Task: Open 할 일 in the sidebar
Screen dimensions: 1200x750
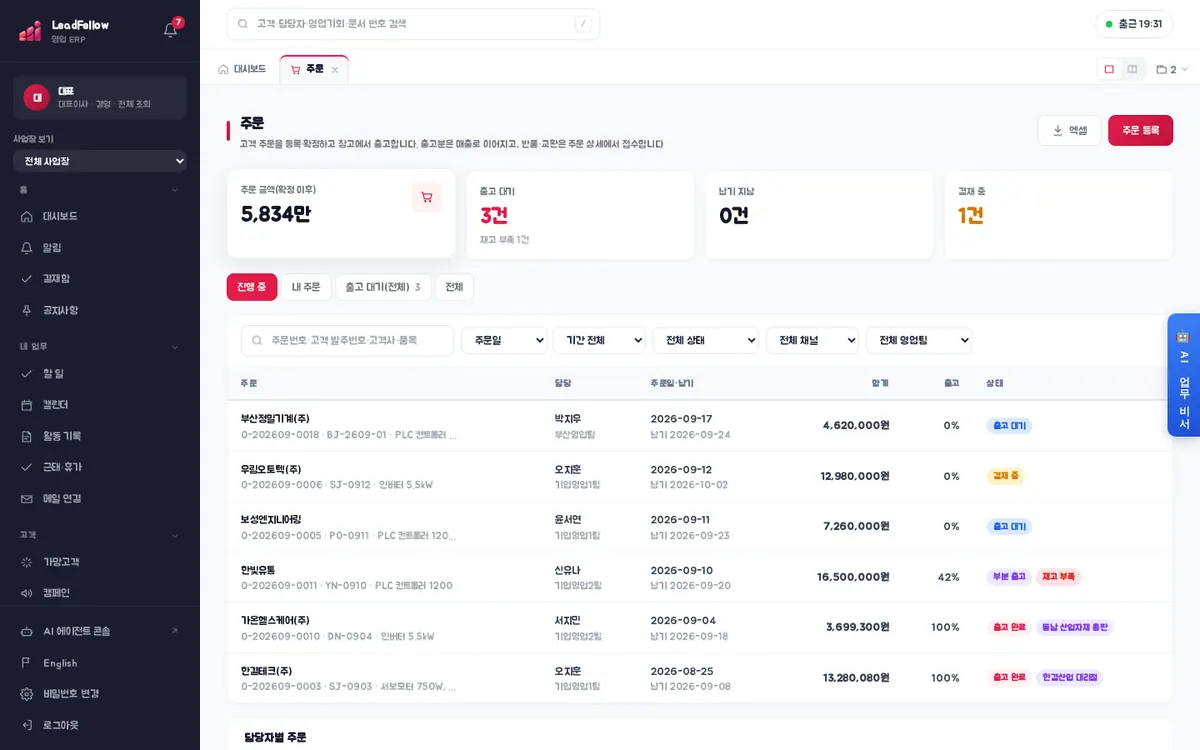Action: 100,373
